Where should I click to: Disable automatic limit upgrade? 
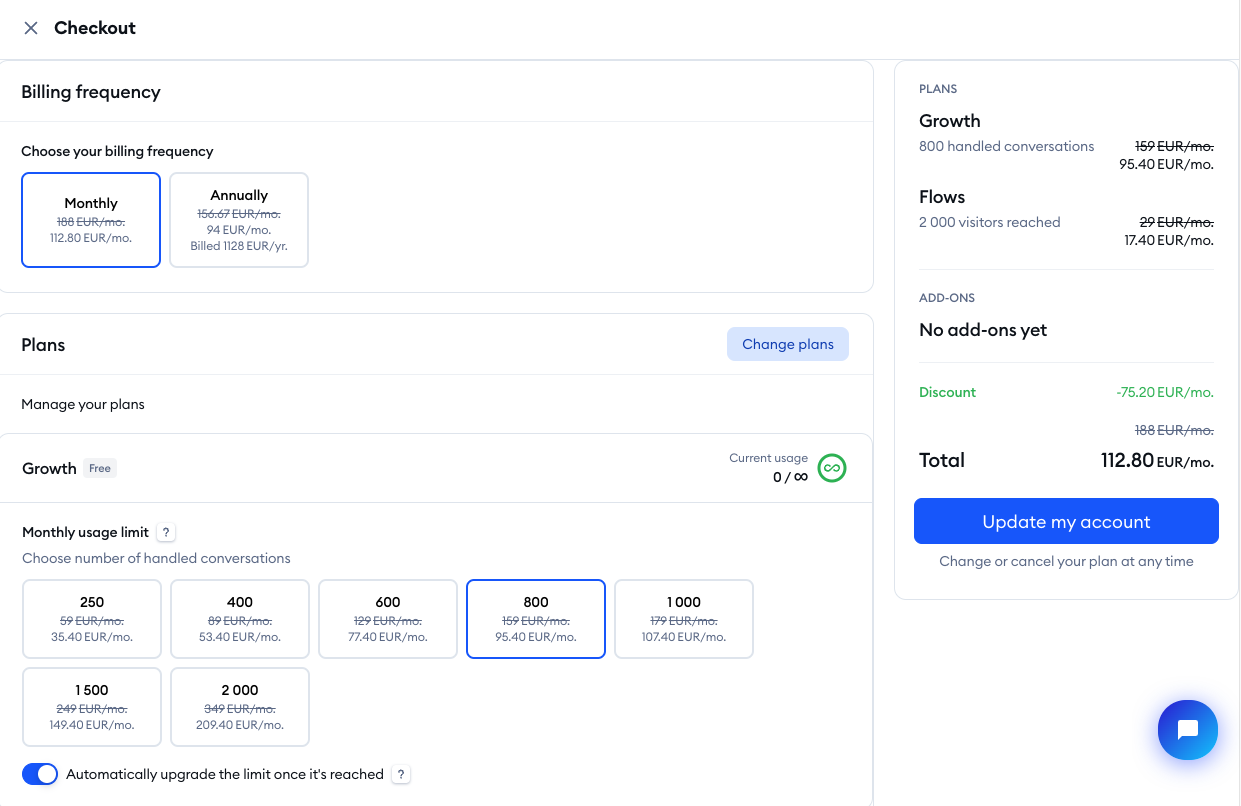39,774
